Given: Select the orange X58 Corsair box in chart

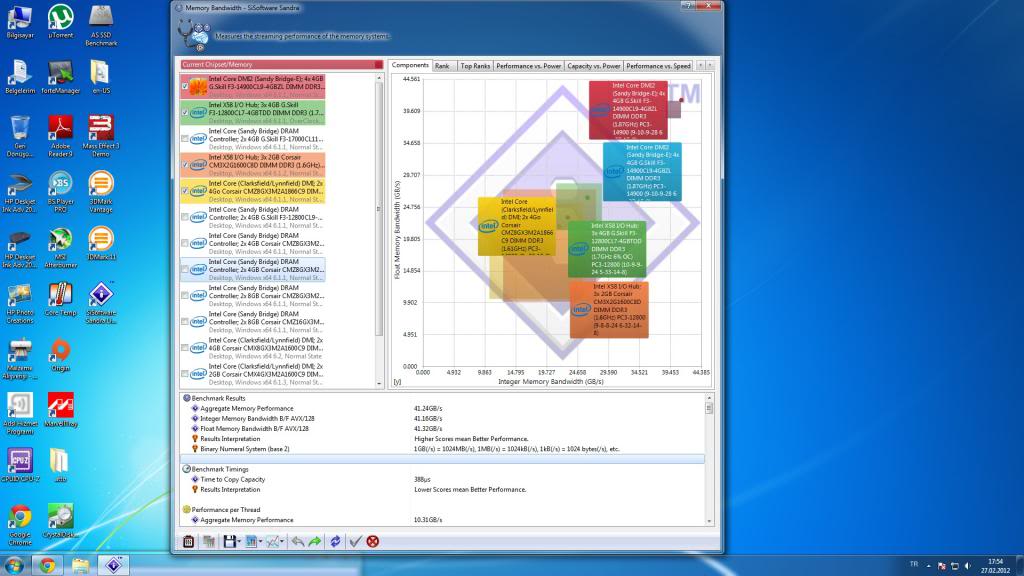Looking at the screenshot, I should click(609, 310).
